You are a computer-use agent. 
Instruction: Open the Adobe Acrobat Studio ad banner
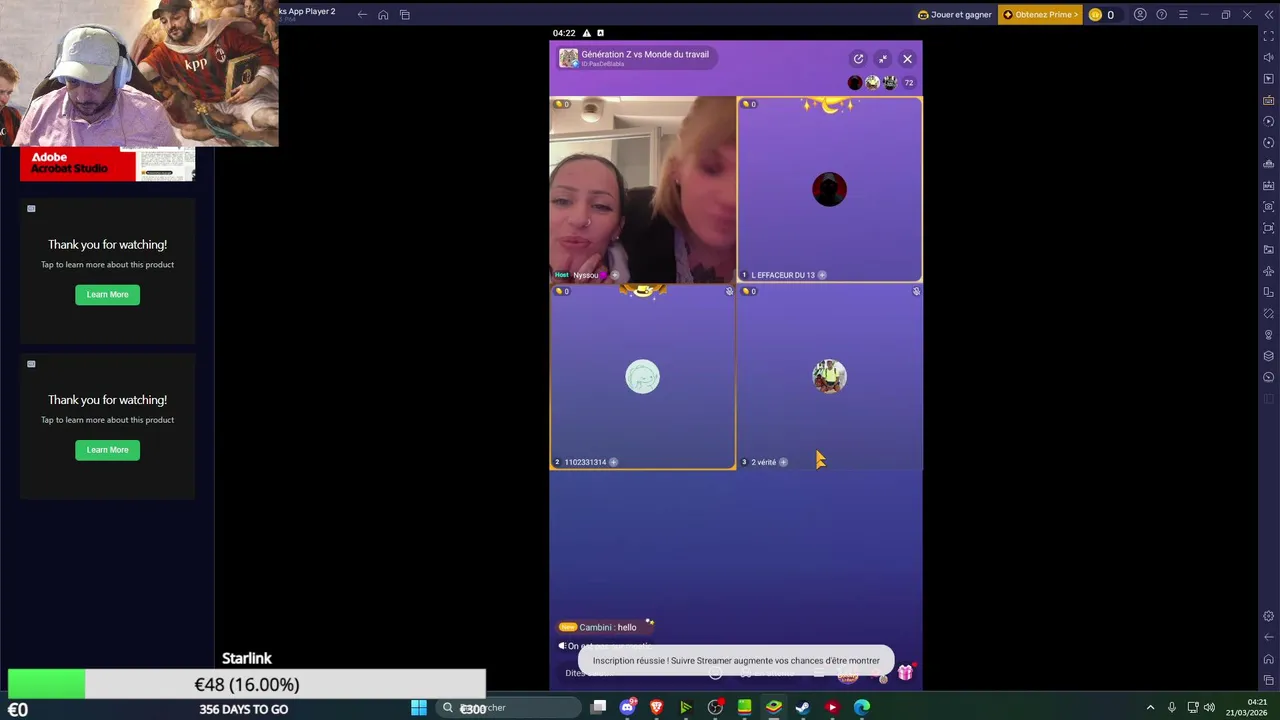tap(107, 164)
